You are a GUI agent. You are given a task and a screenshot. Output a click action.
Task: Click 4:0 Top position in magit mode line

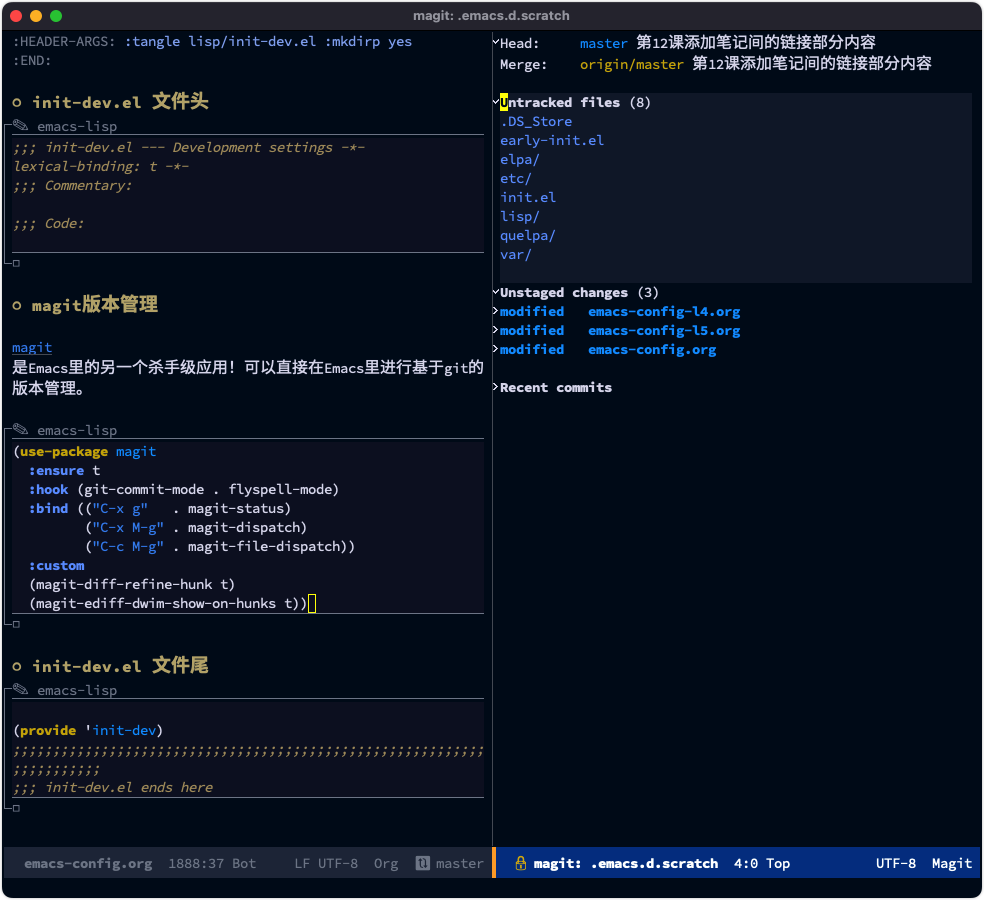[762, 864]
